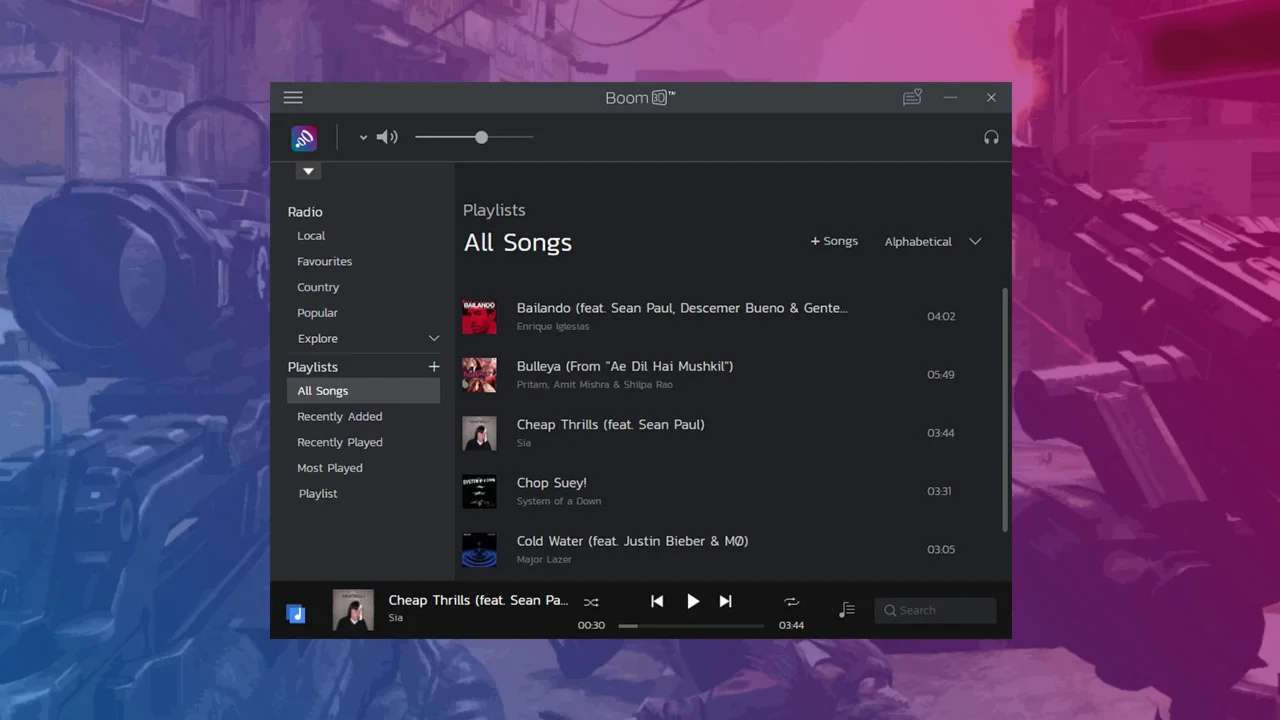1280x720 pixels.
Task: Click the "03:31" duration of Chop Suey!
Action: coord(939,492)
